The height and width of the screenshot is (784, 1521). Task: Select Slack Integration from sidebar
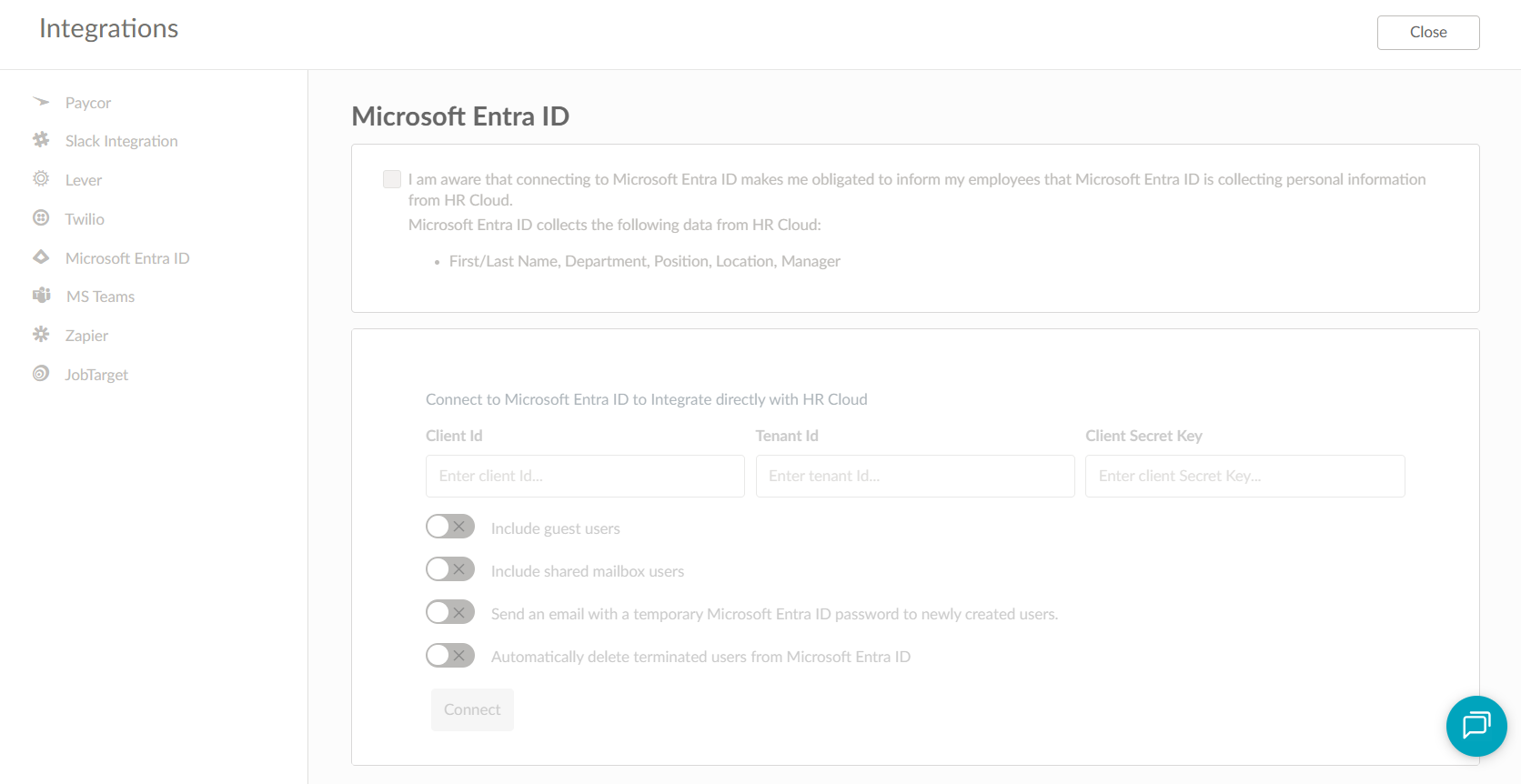point(122,141)
